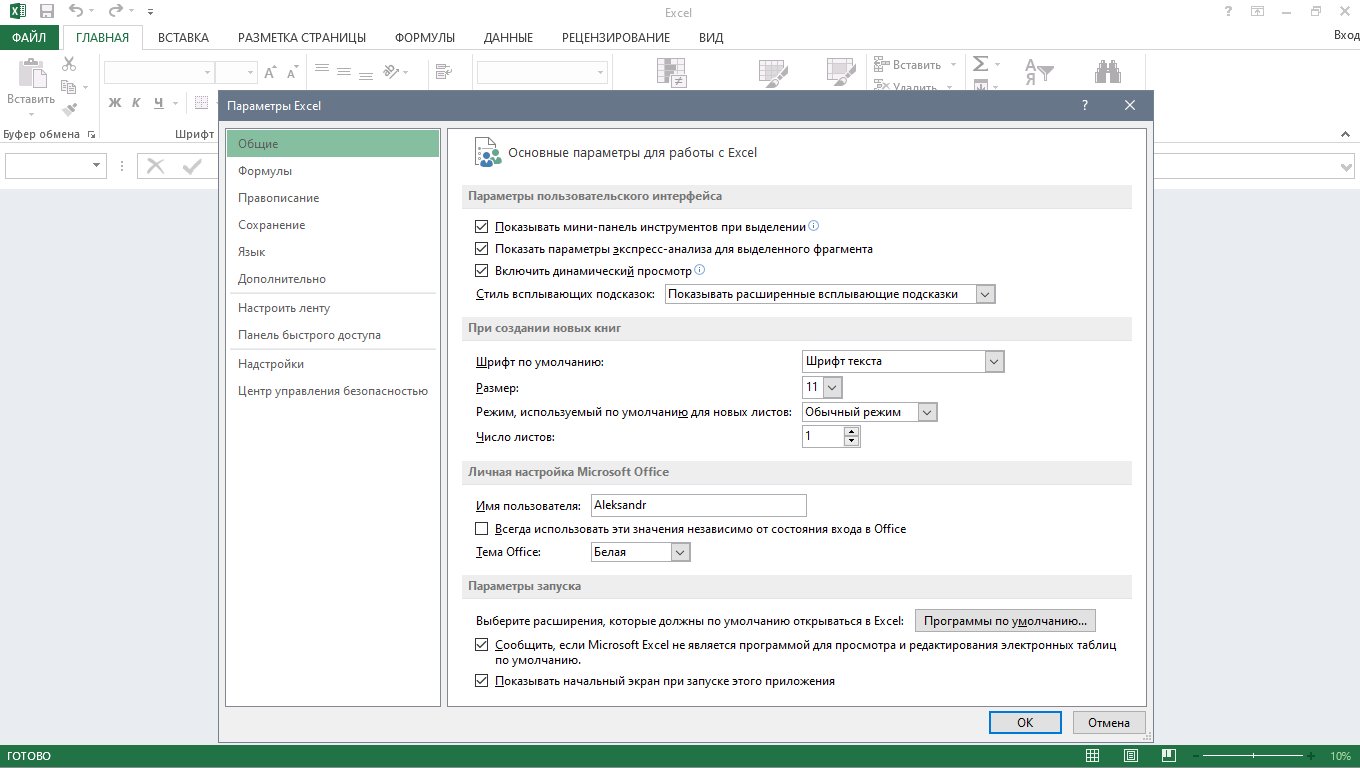Open the font 'Размер' dropdown
Image resolution: width=1360 pixels, height=768 pixels.
831,387
